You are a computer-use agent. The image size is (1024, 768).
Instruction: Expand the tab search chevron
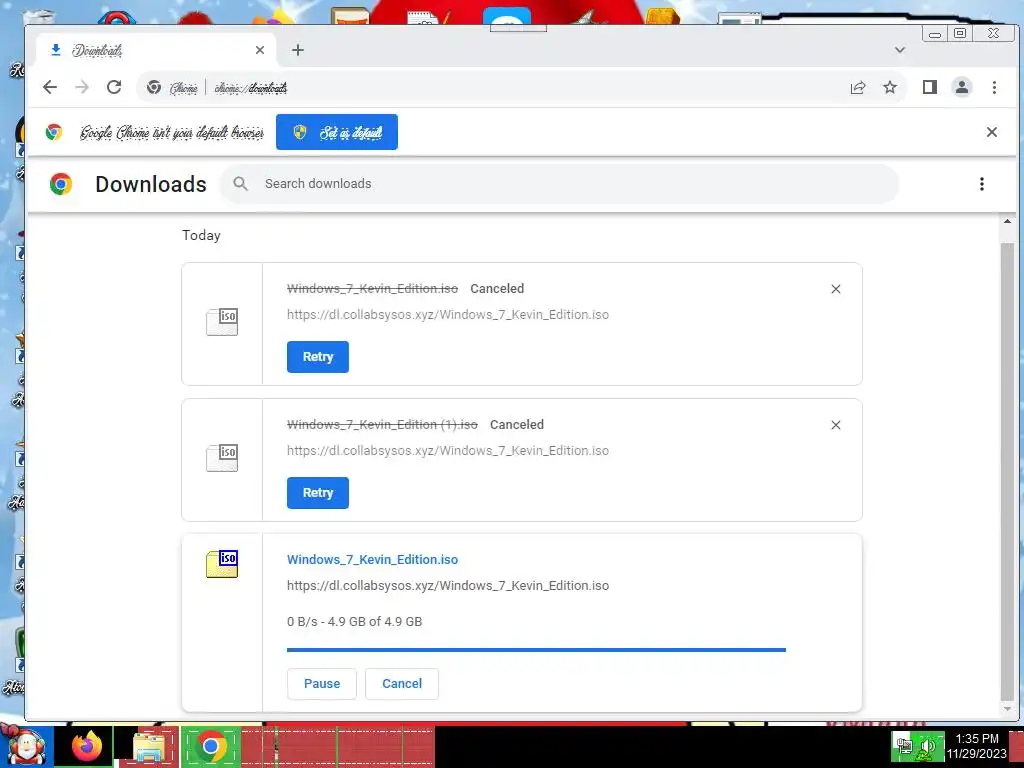900,50
